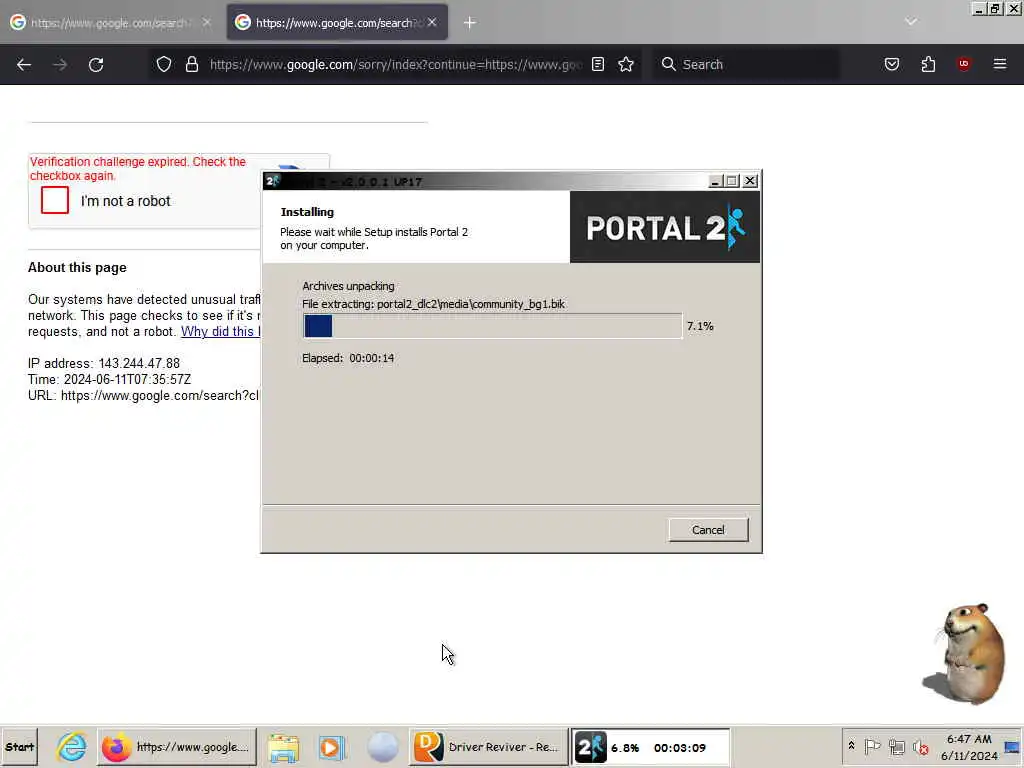Viewport: 1024px width, 768px height.
Task: Close the first Google search tab
Action: tap(207, 23)
